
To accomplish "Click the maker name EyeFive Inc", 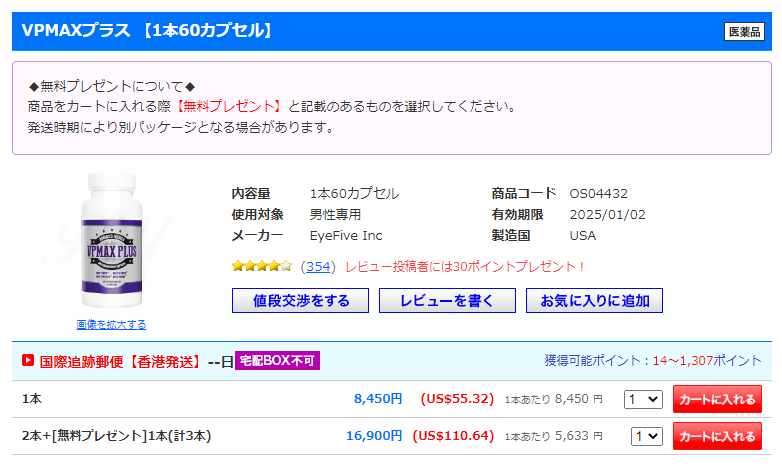I will (x=346, y=236).
